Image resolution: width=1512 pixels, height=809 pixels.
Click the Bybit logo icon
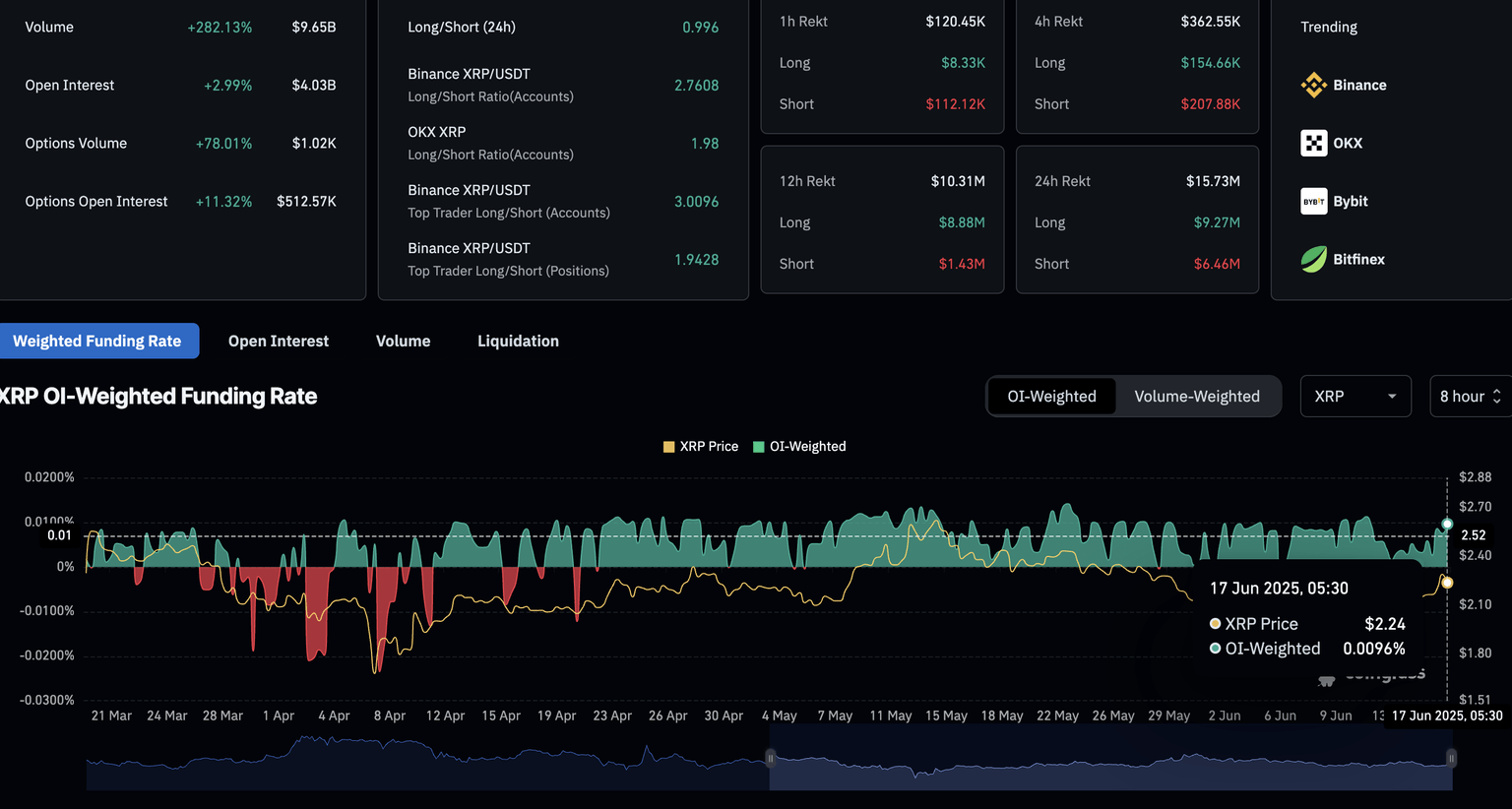click(1313, 202)
